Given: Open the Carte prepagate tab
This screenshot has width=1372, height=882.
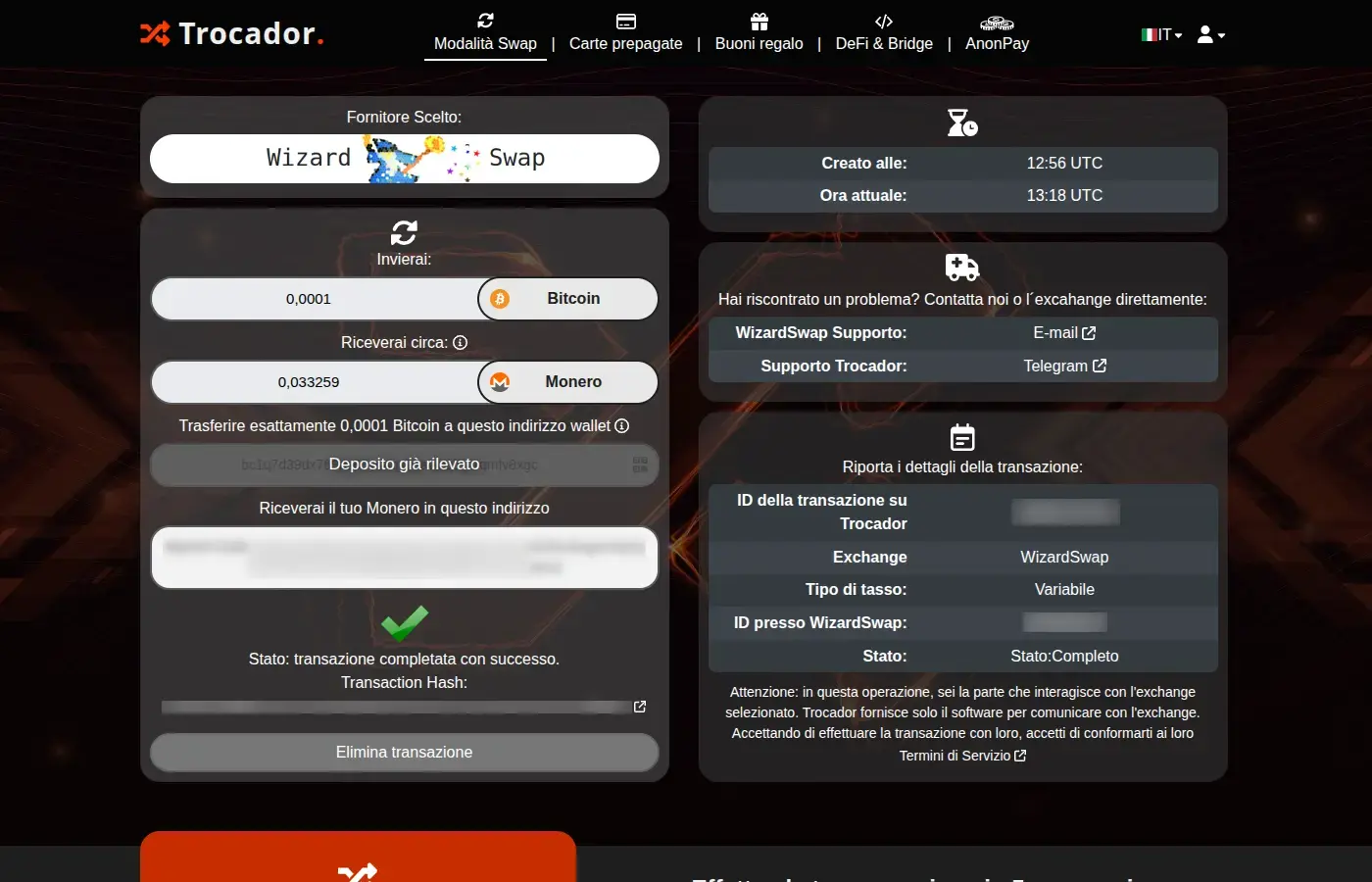Looking at the screenshot, I should click(625, 43).
